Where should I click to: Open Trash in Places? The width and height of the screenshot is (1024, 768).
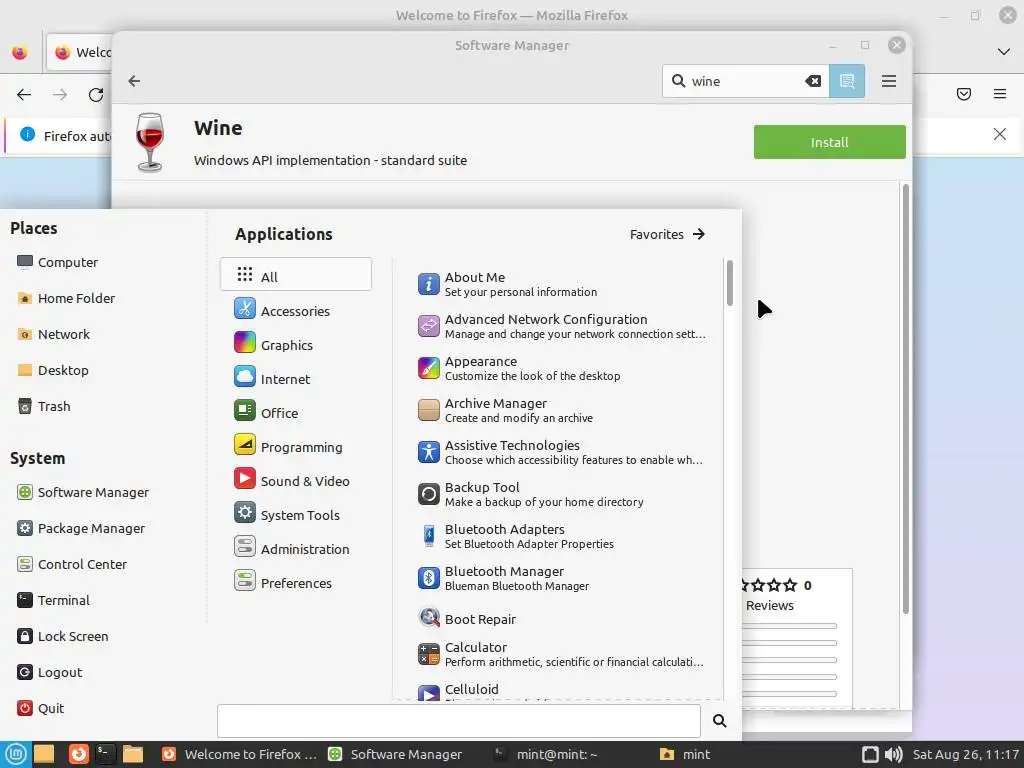(44, 406)
